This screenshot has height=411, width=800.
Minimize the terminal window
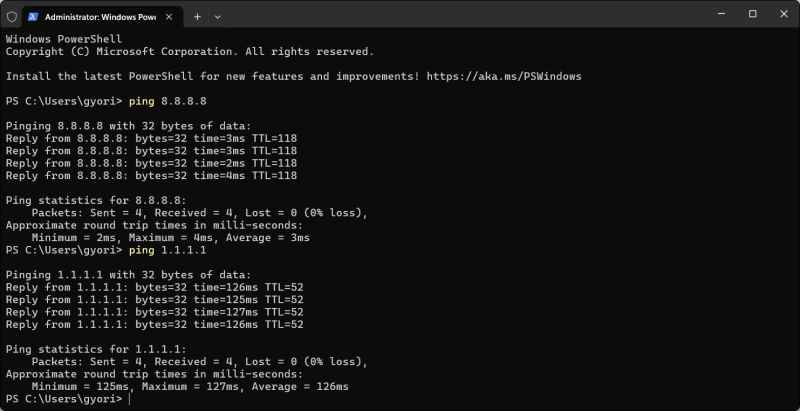coord(721,14)
